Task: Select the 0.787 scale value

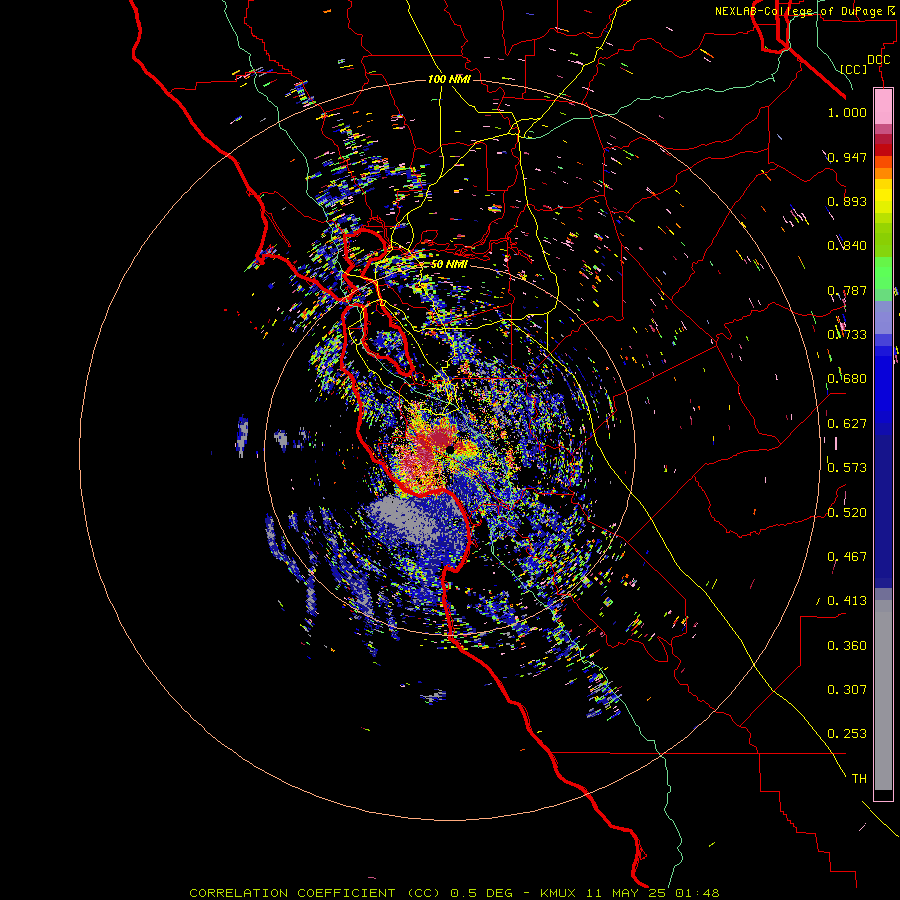Action: click(847, 290)
